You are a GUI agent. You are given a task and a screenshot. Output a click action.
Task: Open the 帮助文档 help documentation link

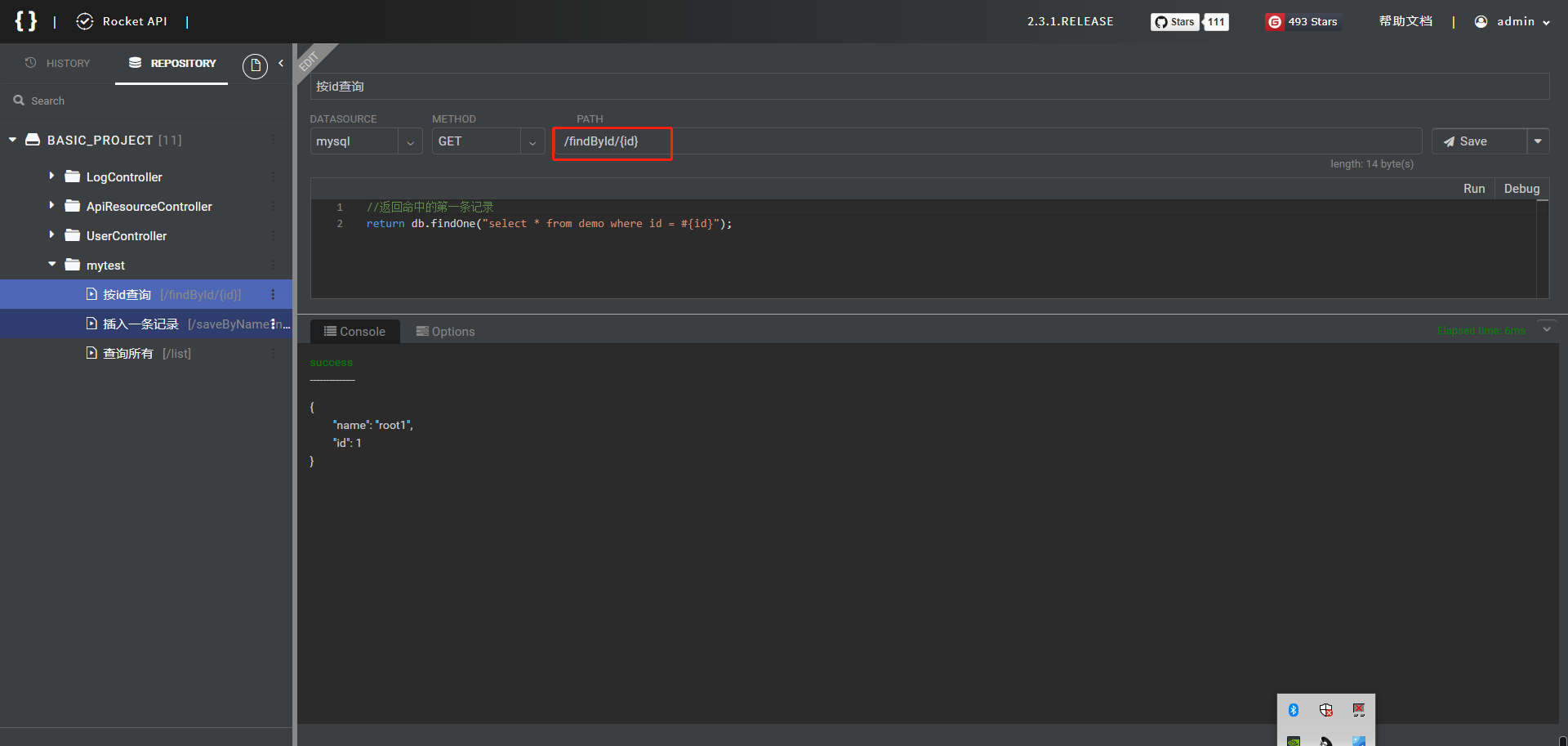click(1405, 21)
